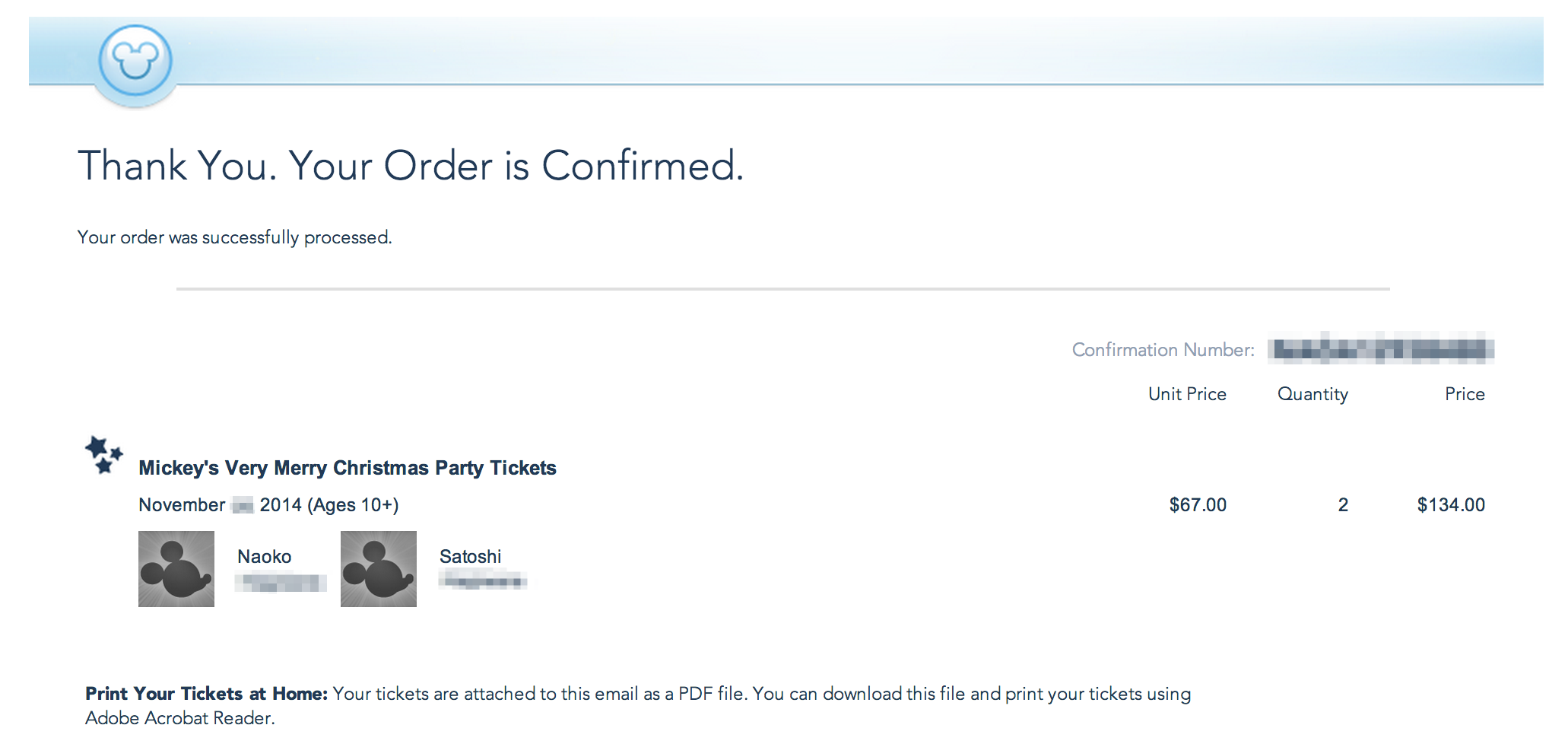Click the blurred confirmation number value
This screenshot has height=744, width=1568.
click(1380, 349)
